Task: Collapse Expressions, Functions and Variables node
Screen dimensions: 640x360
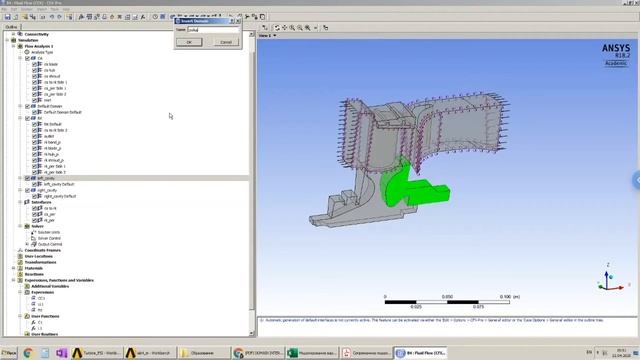Action: coord(13,280)
